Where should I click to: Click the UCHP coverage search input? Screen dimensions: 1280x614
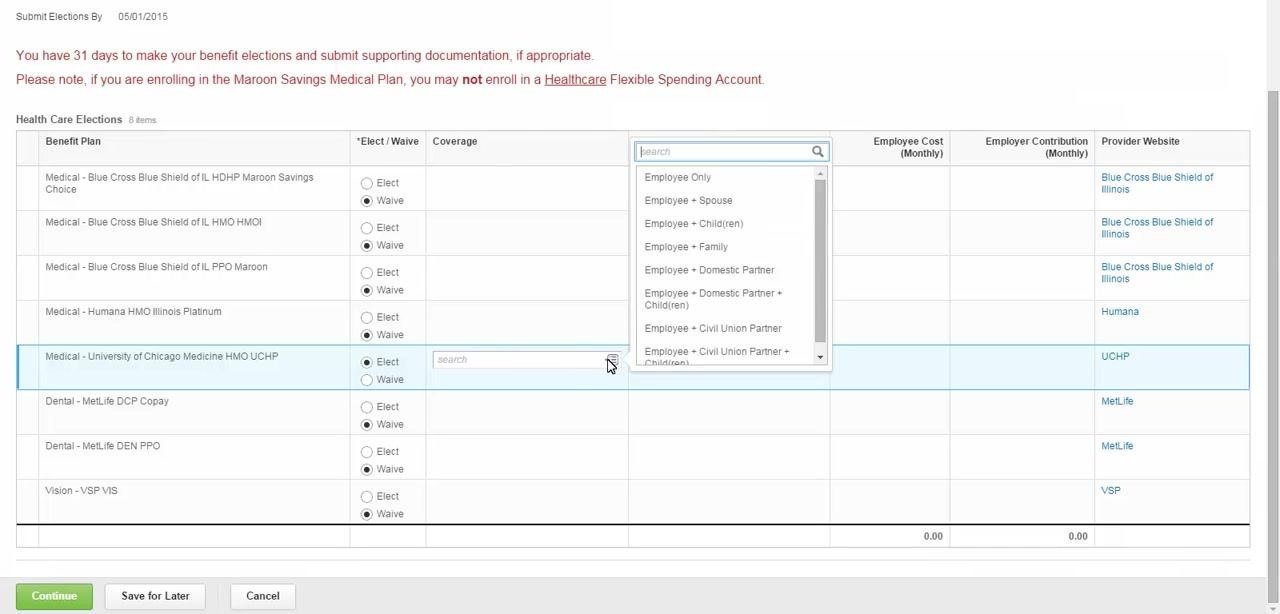(x=519, y=360)
